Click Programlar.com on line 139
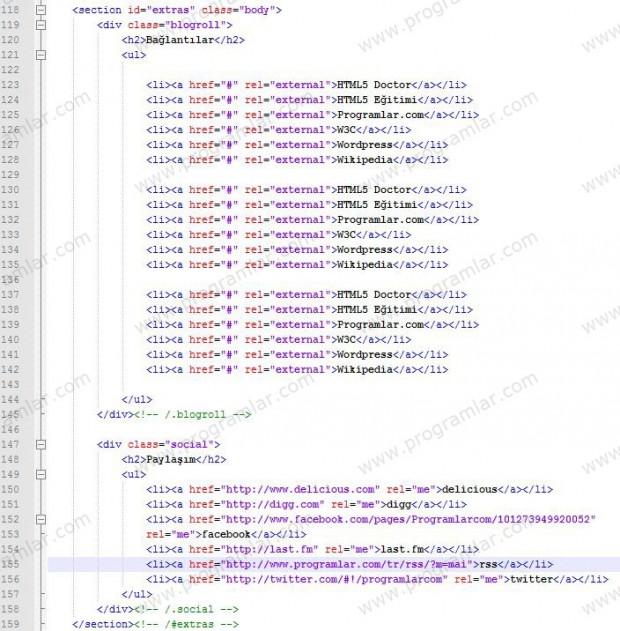620x631 pixels. coord(380,324)
